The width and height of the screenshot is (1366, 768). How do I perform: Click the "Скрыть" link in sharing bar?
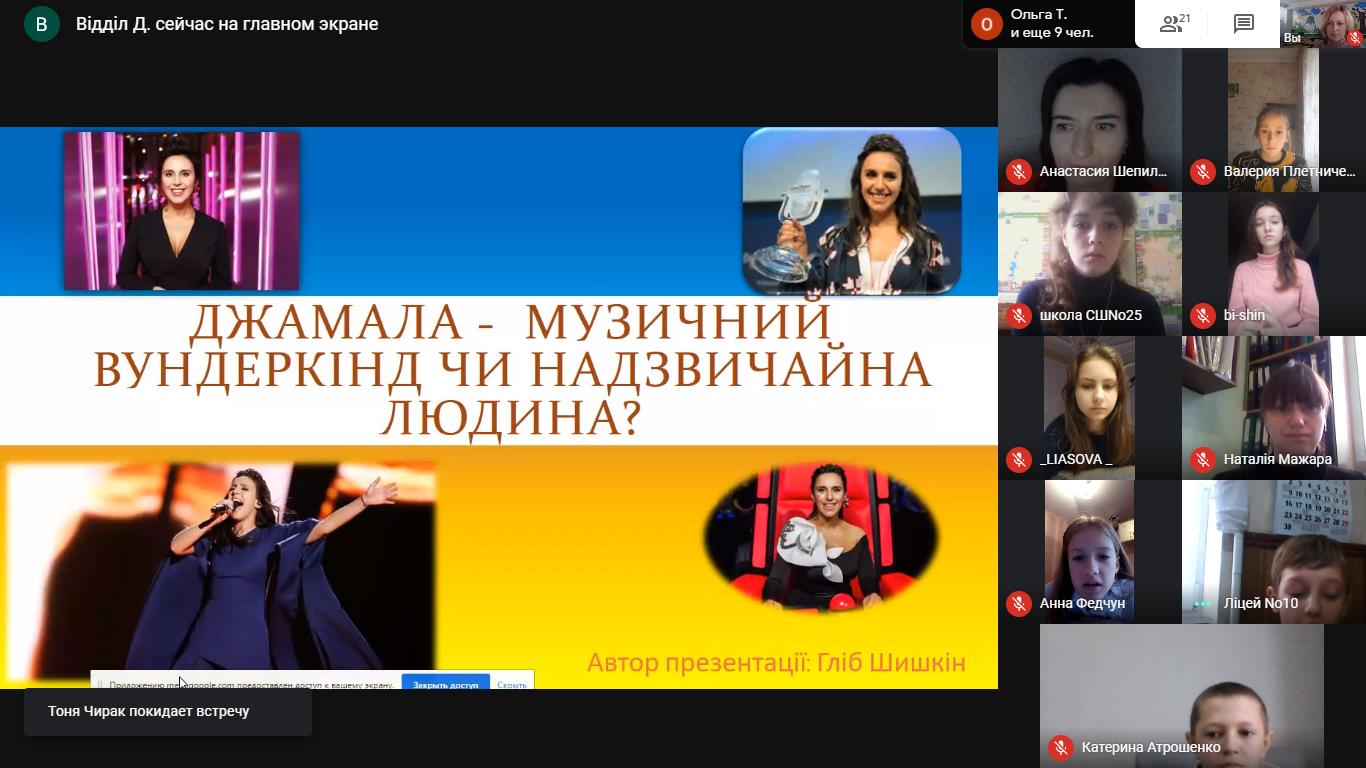pyautogui.click(x=511, y=685)
